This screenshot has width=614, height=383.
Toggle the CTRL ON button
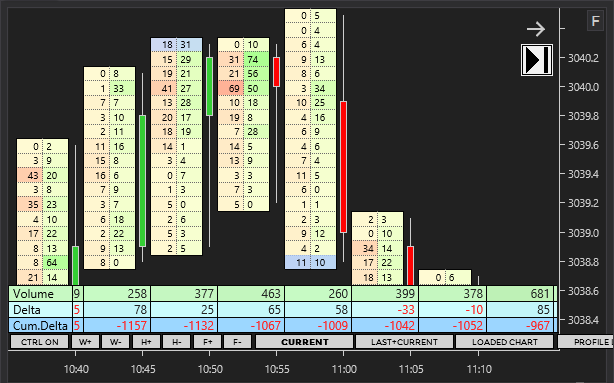tap(40, 342)
